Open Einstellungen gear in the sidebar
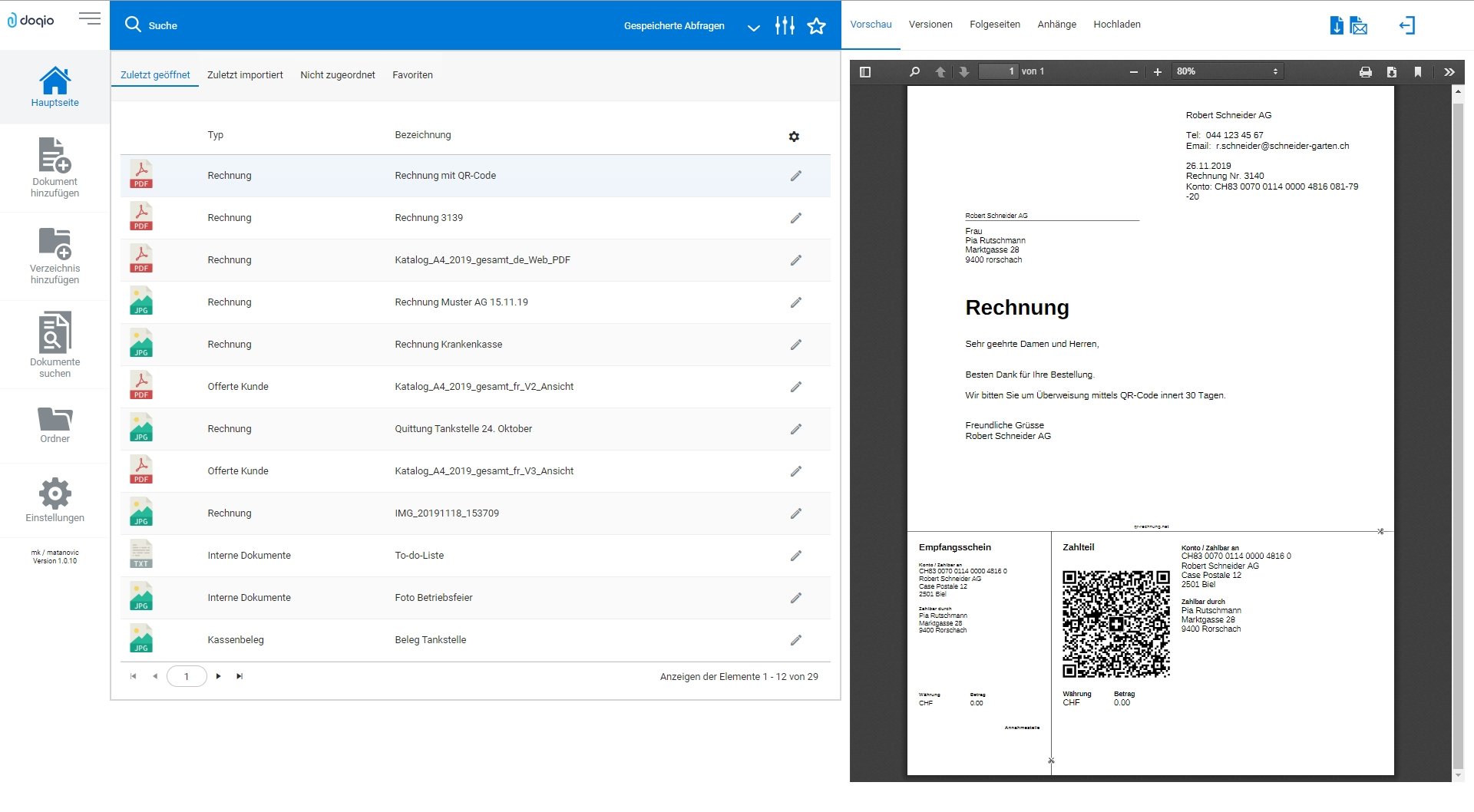This screenshot has height=812, width=1474. click(x=55, y=500)
